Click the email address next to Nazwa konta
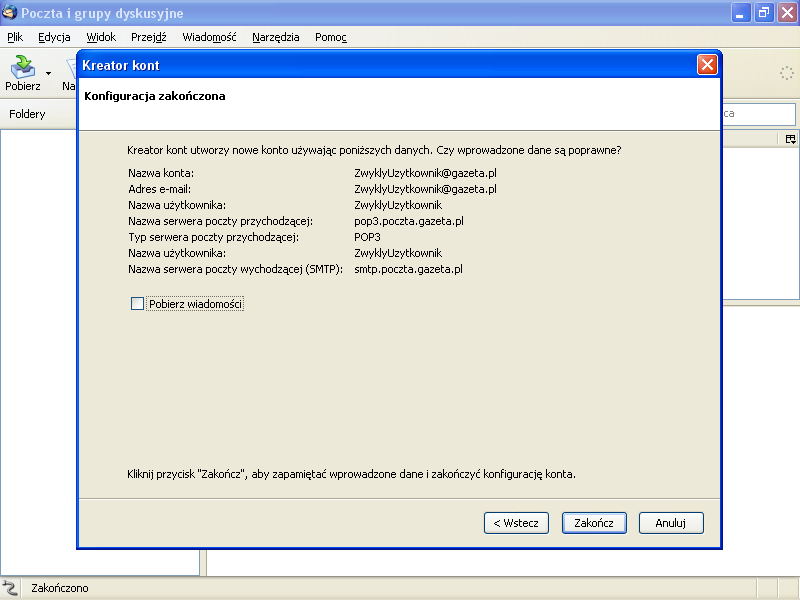Screen dimensions: 800x600 tap(425, 173)
